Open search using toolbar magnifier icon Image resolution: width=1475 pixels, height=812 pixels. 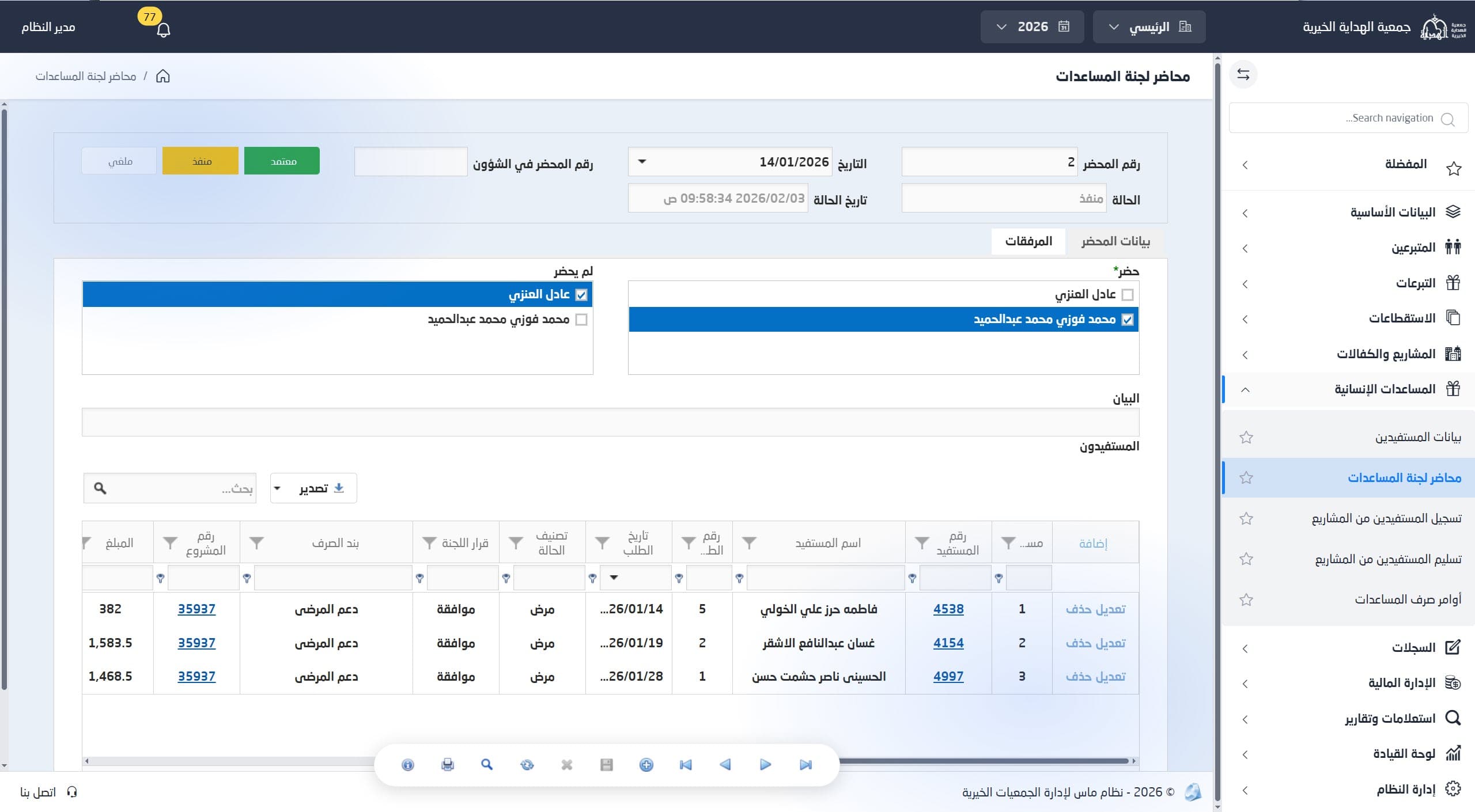pos(487,765)
